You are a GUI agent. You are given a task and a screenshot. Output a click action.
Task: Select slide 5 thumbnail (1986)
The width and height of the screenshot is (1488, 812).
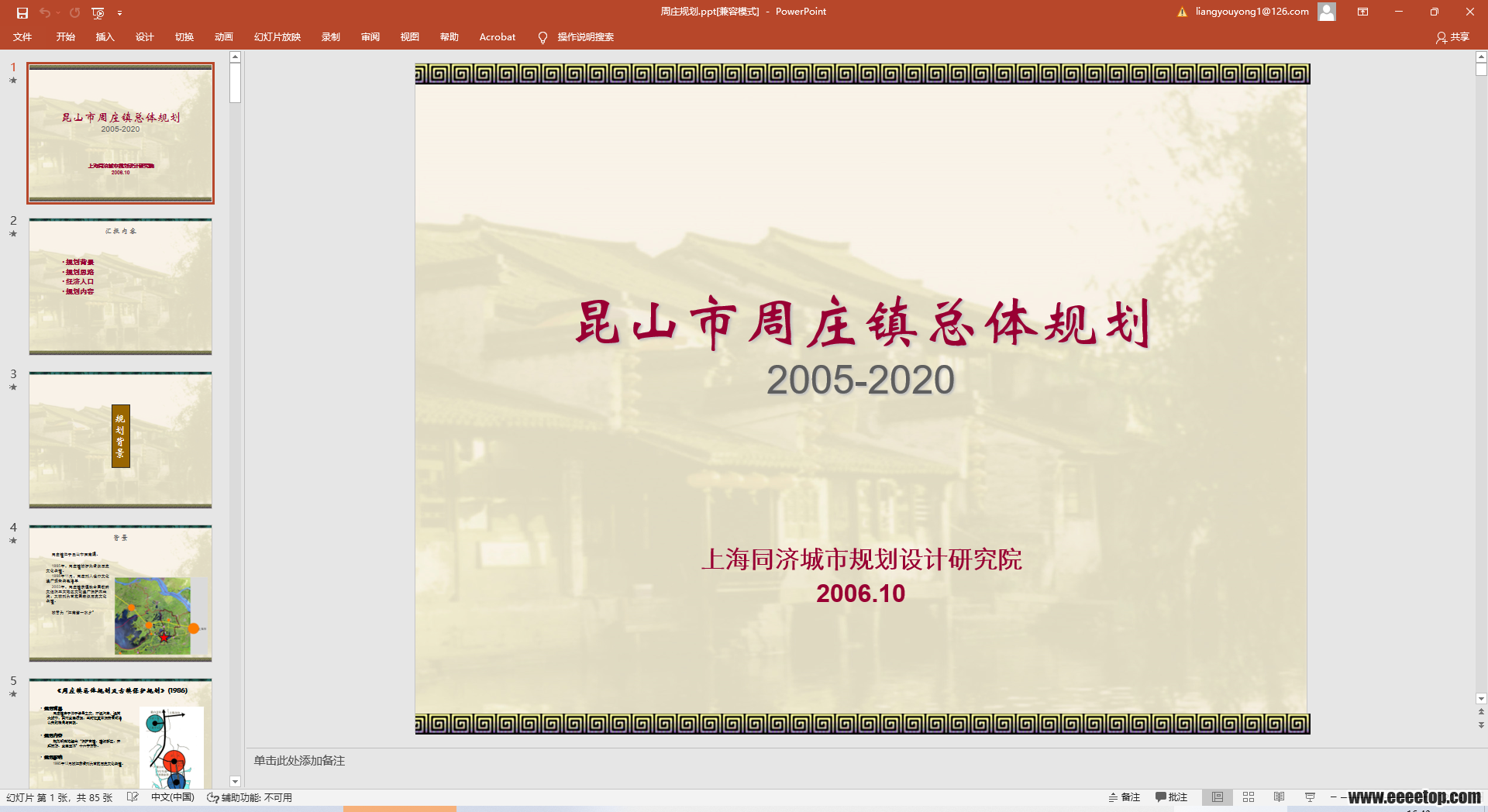click(120, 733)
